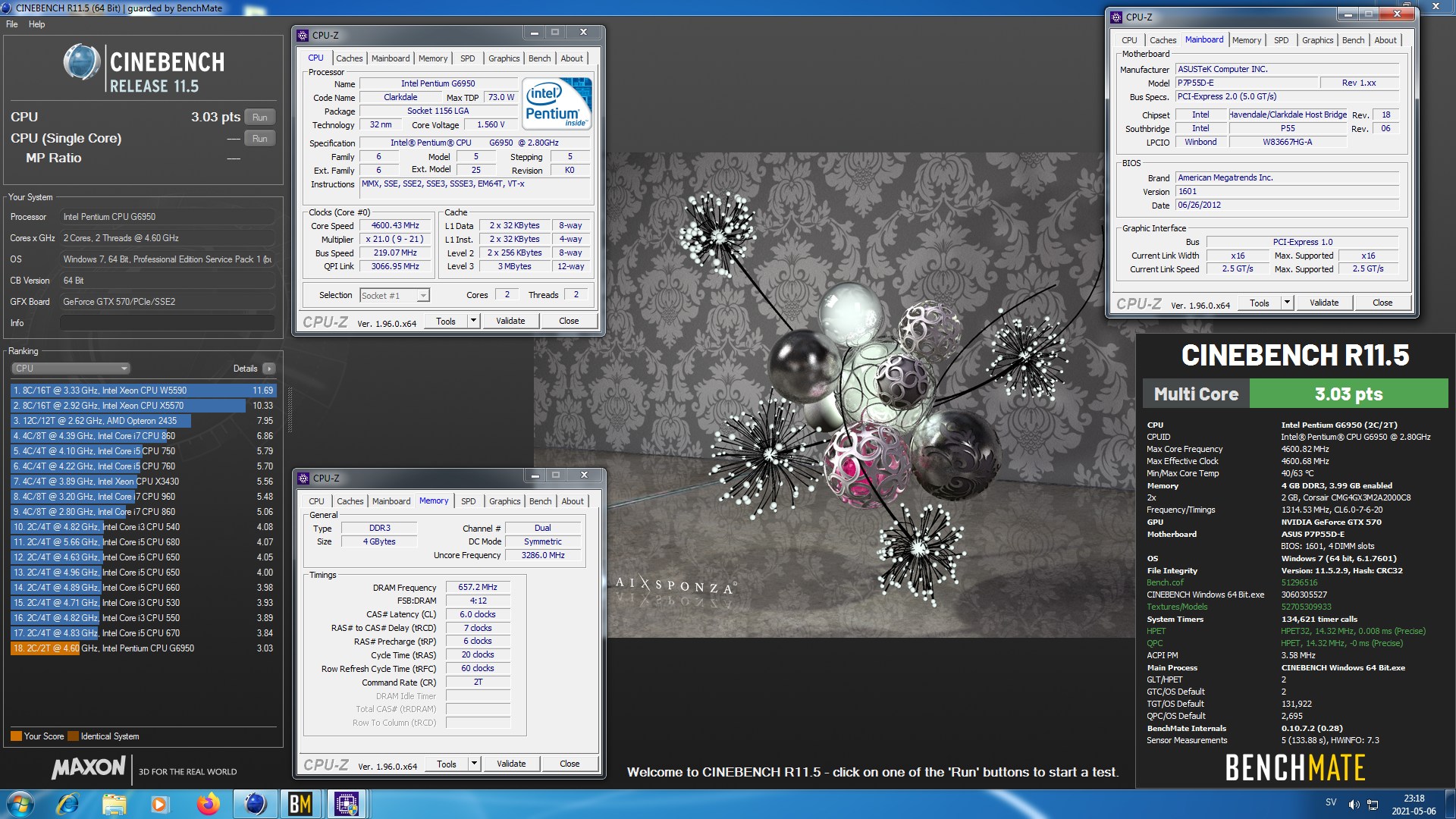Click the Info text field in Your System
1456x819 pixels.
pos(167,323)
